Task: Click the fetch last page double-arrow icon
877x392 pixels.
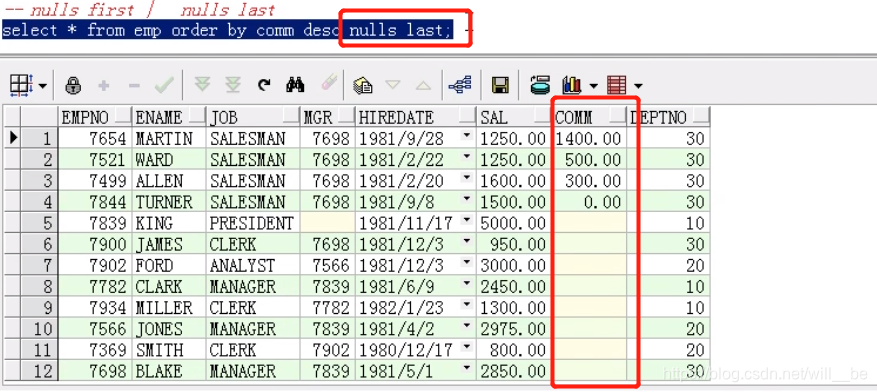Action: tap(233, 85)
